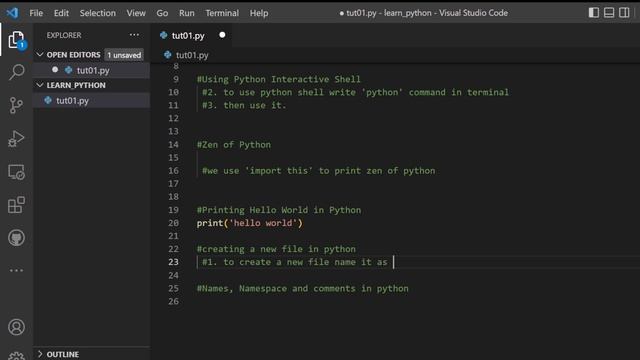Click the Python file icon in breadcrumb
The height and width of the screenshot is (360, 640).
tap(167, 55)
